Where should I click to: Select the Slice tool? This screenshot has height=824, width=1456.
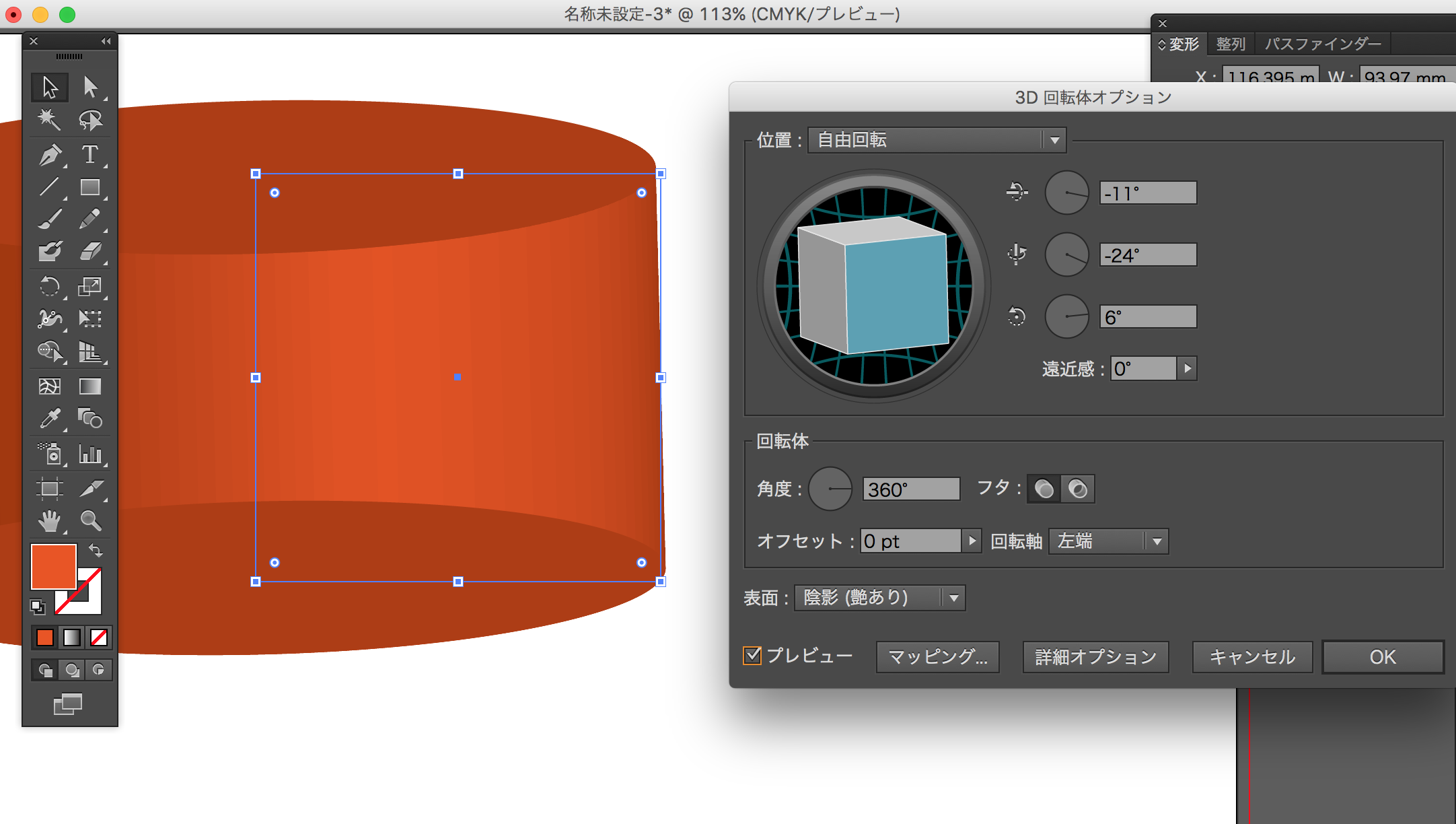pyautogui.click(x=90, y=488)
